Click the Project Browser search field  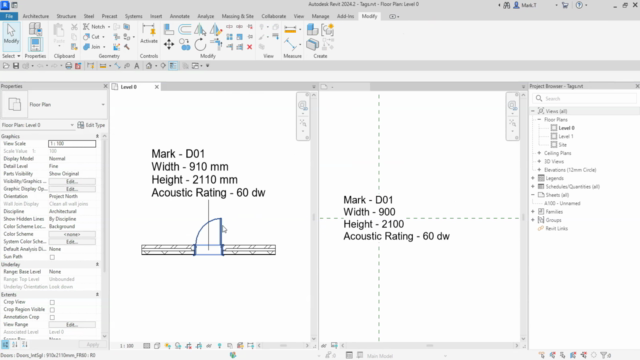point(584,98)
